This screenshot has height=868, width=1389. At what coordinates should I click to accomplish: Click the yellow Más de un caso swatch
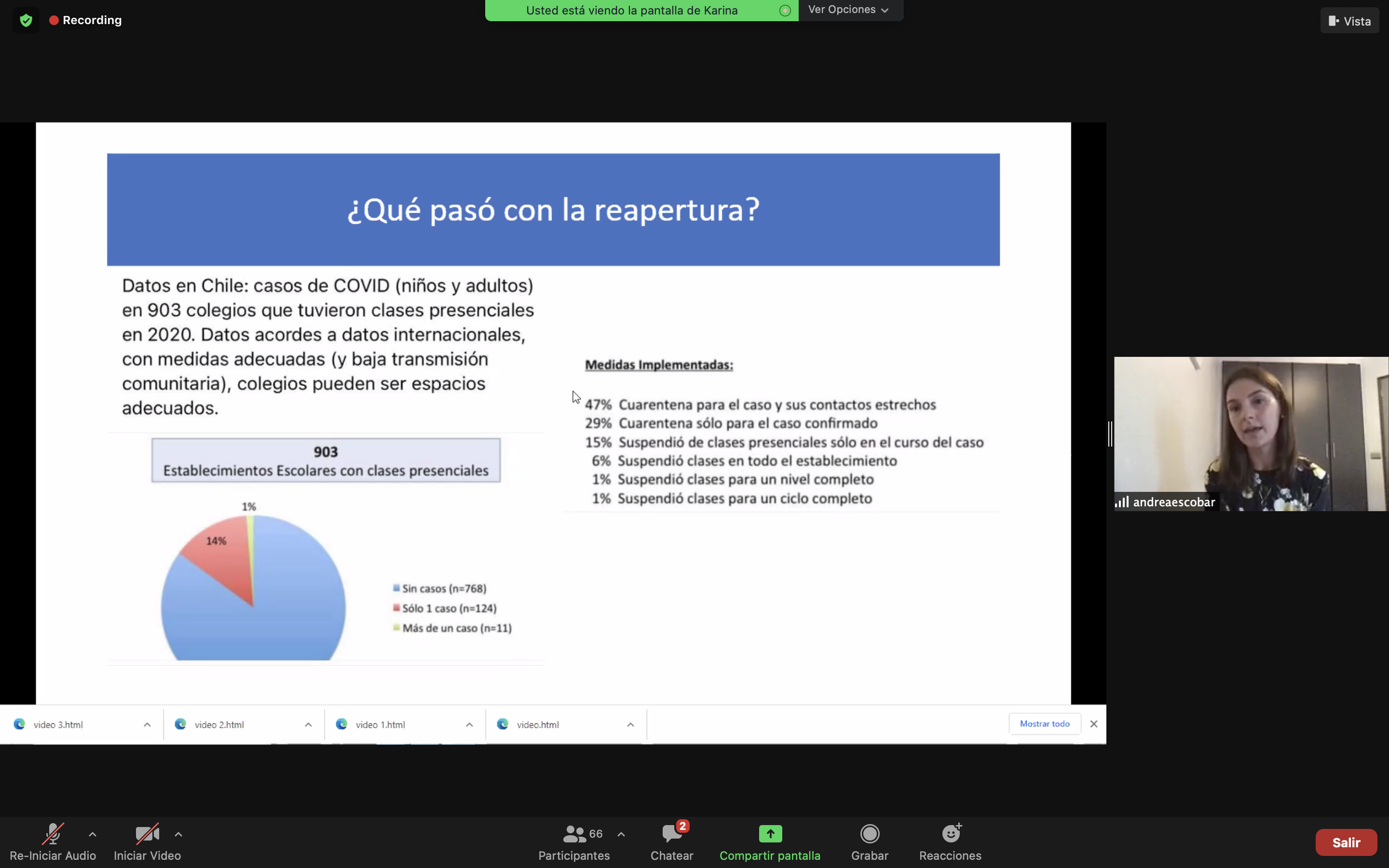coord(396,627)
